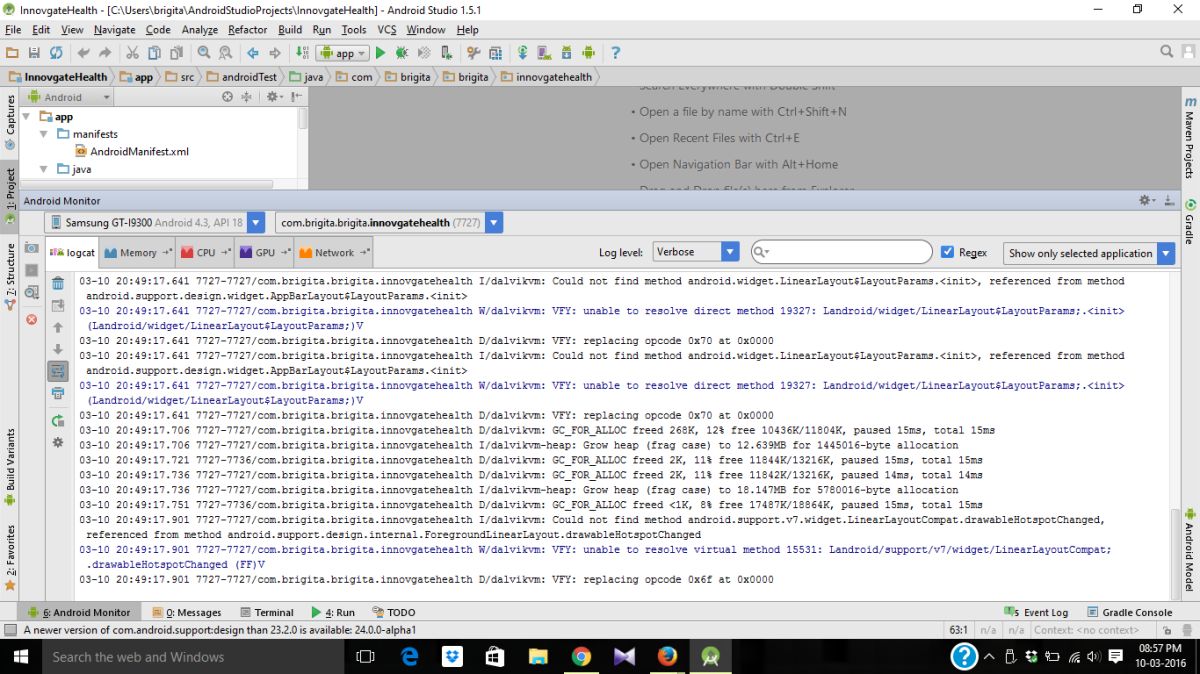Click the Make Project icon
Screen dimensions: 1200x674
pyautogui.click(x=303, y=53)
